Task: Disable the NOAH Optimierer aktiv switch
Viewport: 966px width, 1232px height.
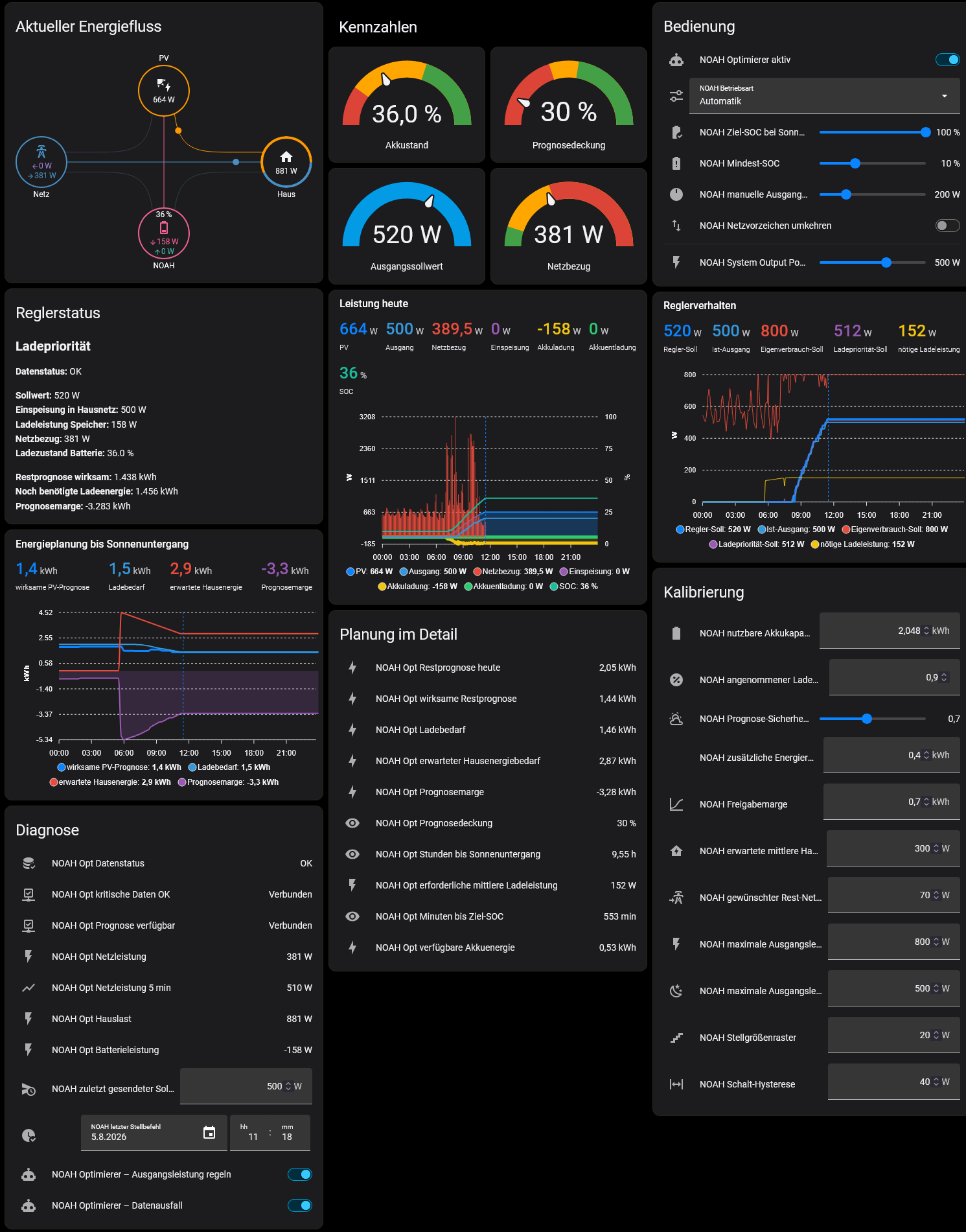Action: [947, 60]
